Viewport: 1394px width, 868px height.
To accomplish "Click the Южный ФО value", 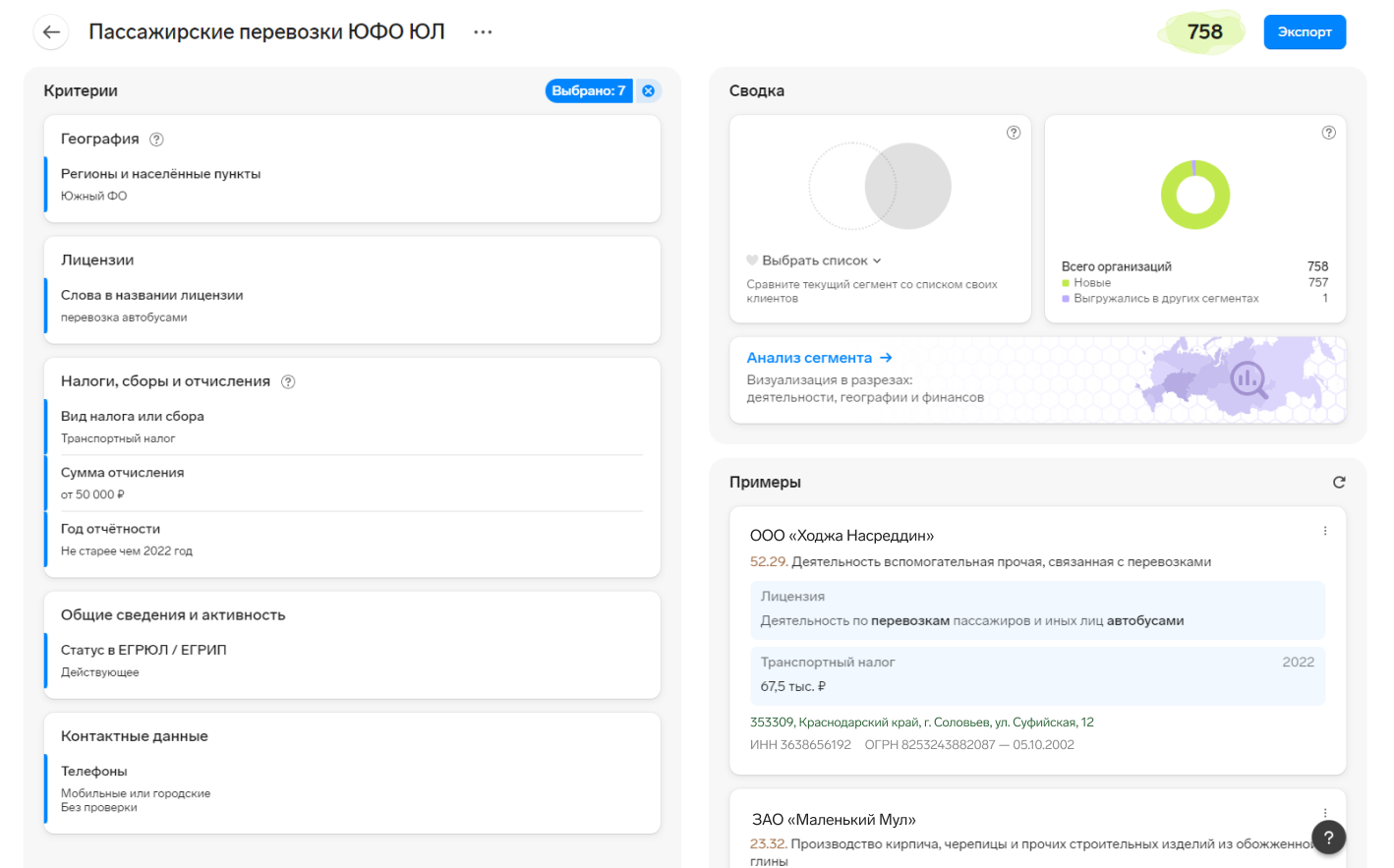I will click(x=93, y=197).
